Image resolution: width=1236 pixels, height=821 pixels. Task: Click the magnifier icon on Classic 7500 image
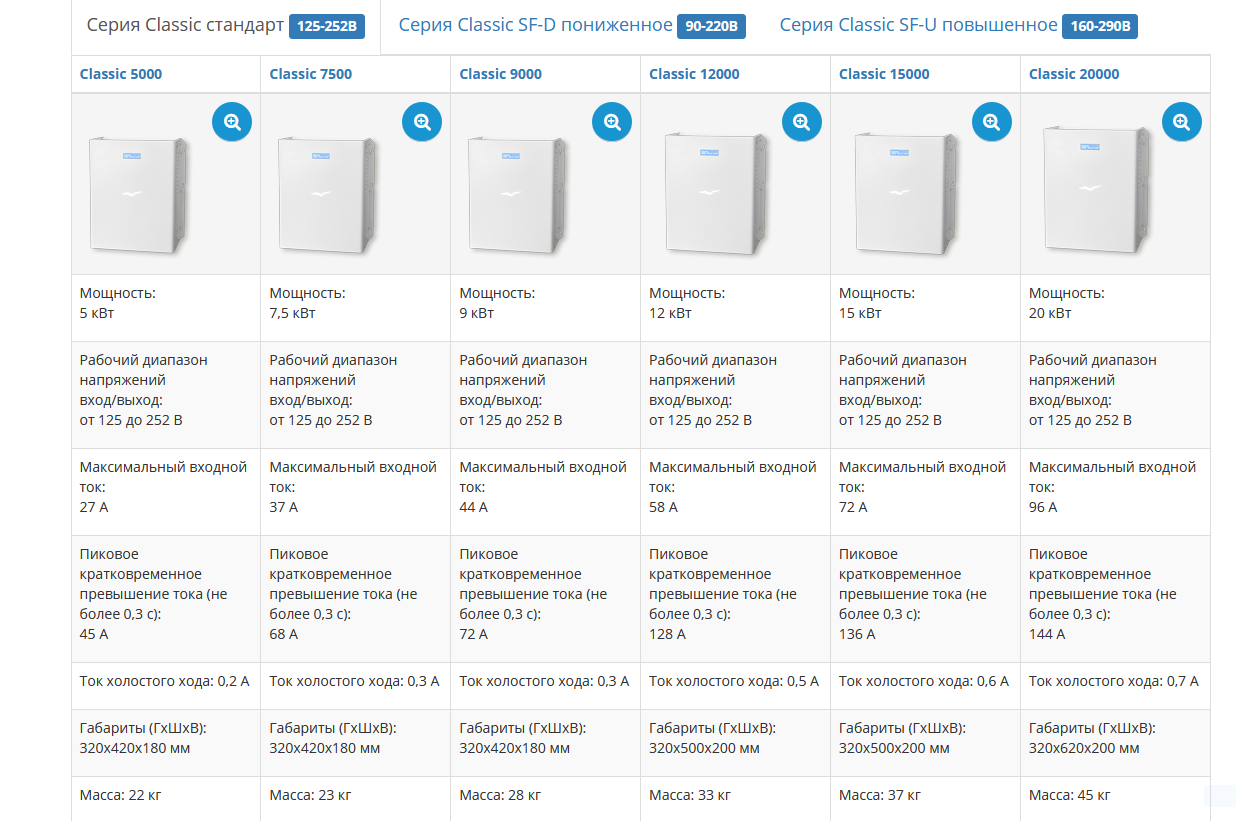point(422,122)
